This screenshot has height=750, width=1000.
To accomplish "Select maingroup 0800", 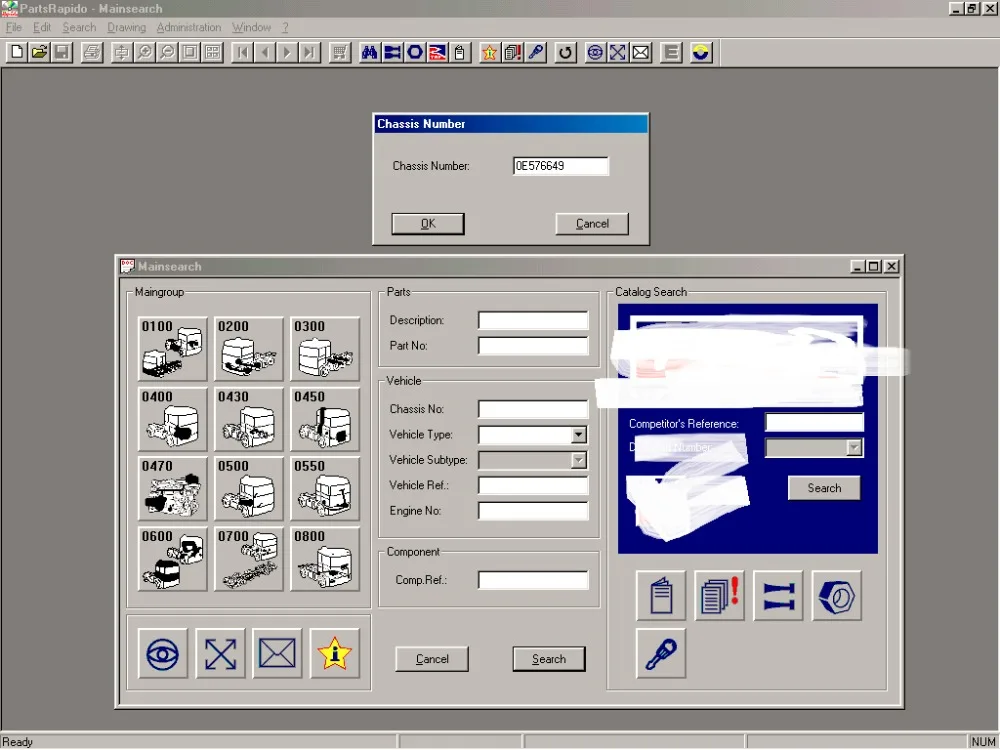I will [x=325, y=559].
